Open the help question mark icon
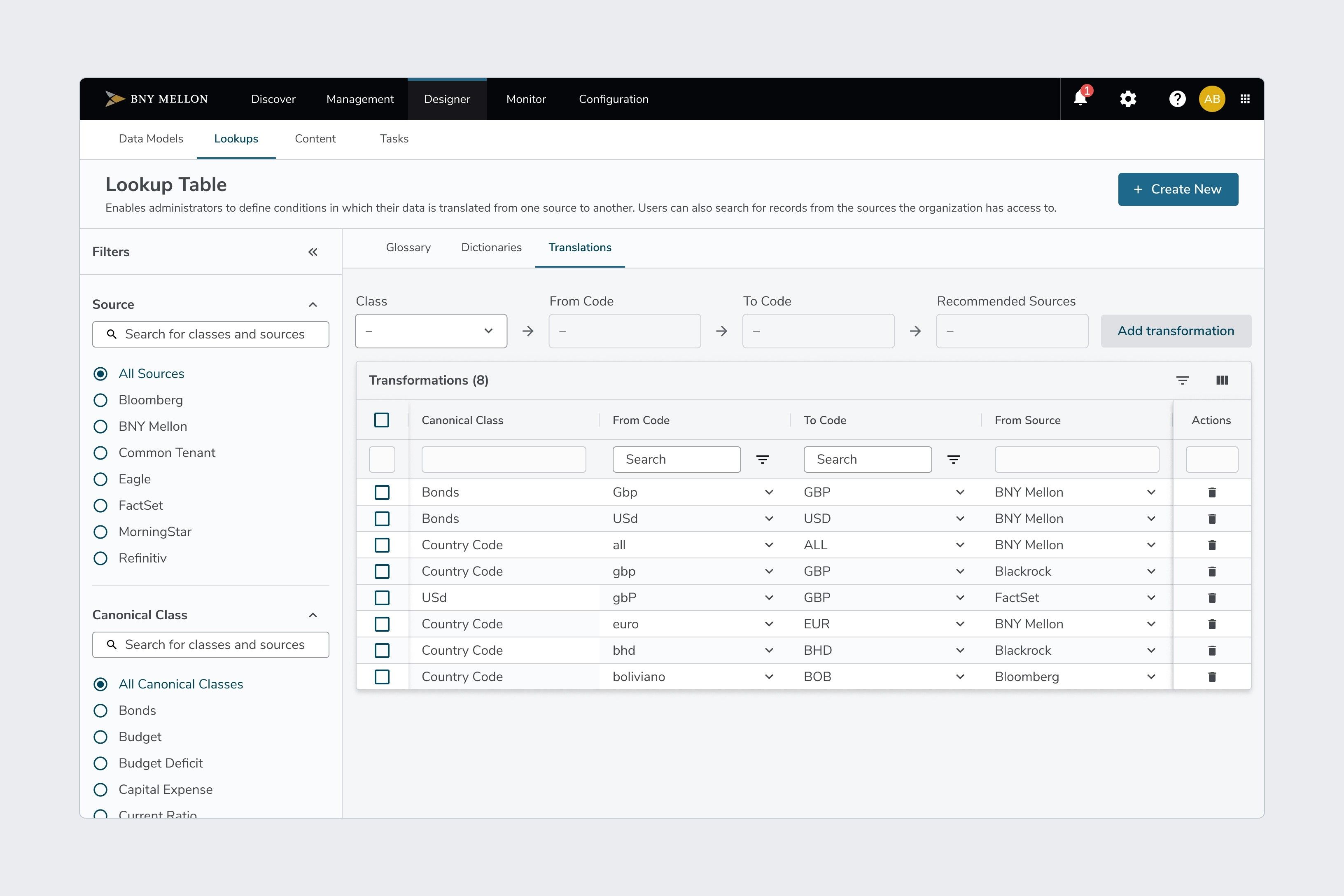Viewport: 1344px width, 896px height. tap(1176, 99)
